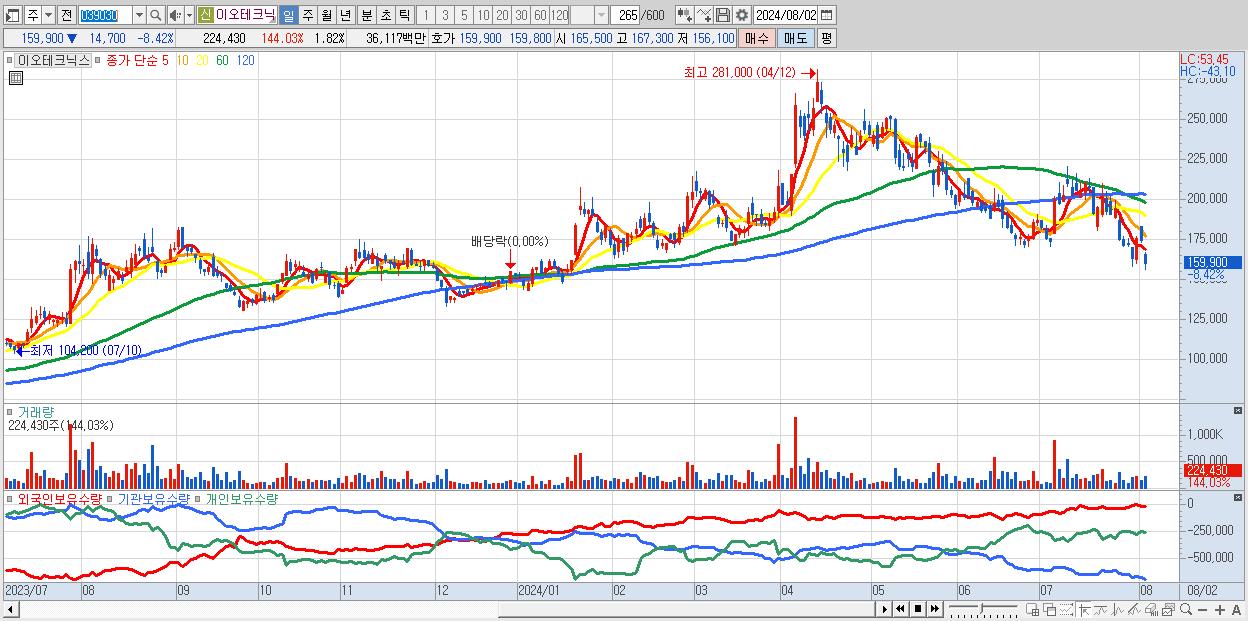This screenshot has height=621, width=1248.
Task: Select the 10 interval tab
Action: [483, 15]
